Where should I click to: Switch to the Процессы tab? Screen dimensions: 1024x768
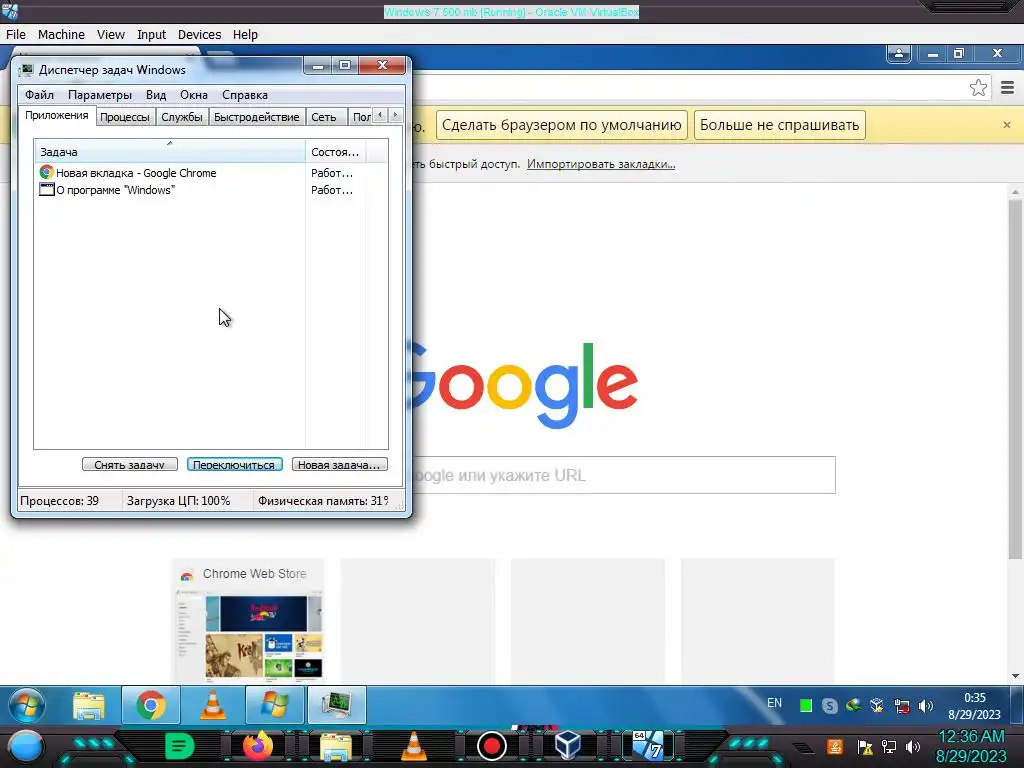tap(125, 117)
